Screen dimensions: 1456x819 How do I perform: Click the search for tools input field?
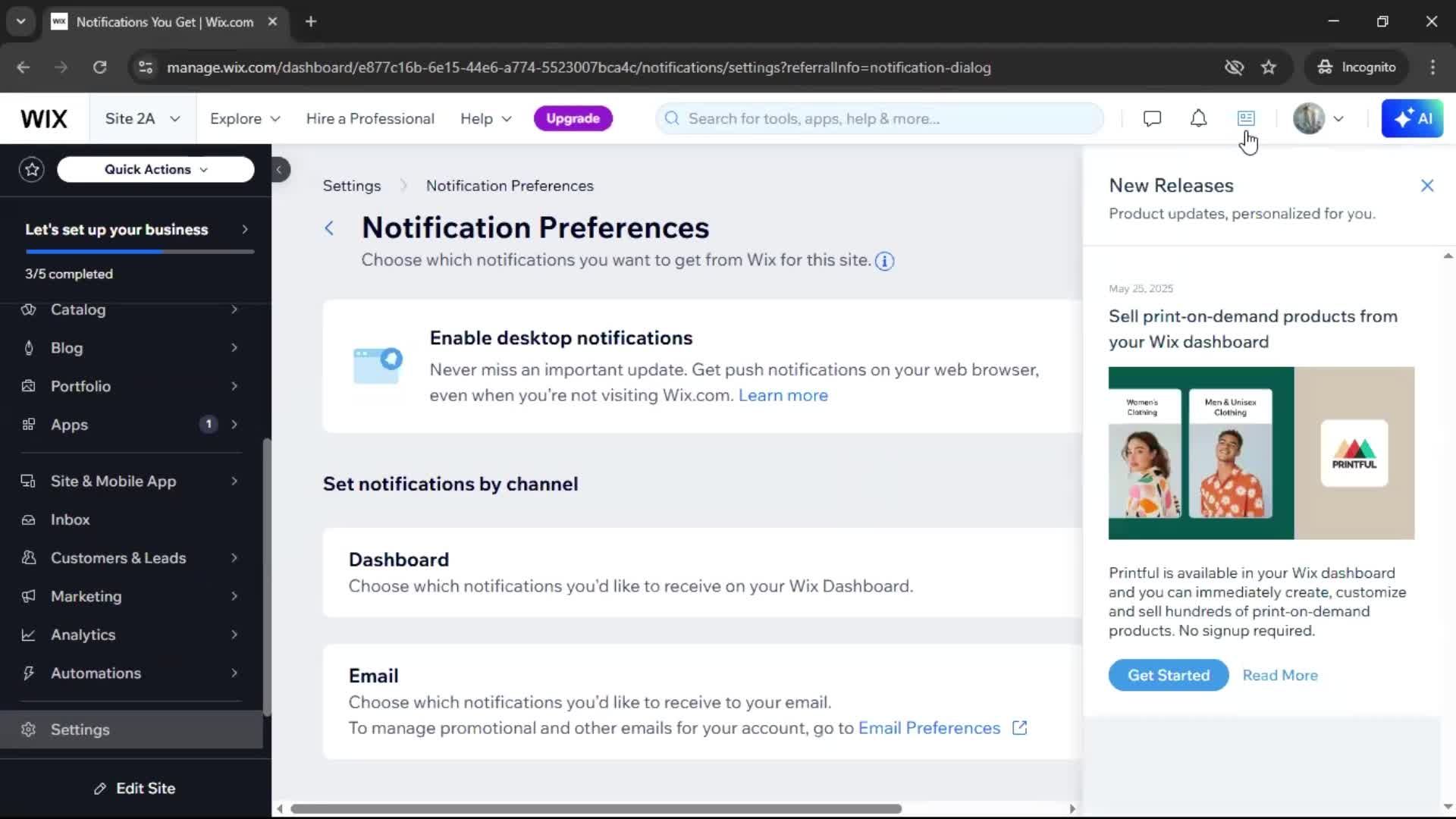click(880, 118)
